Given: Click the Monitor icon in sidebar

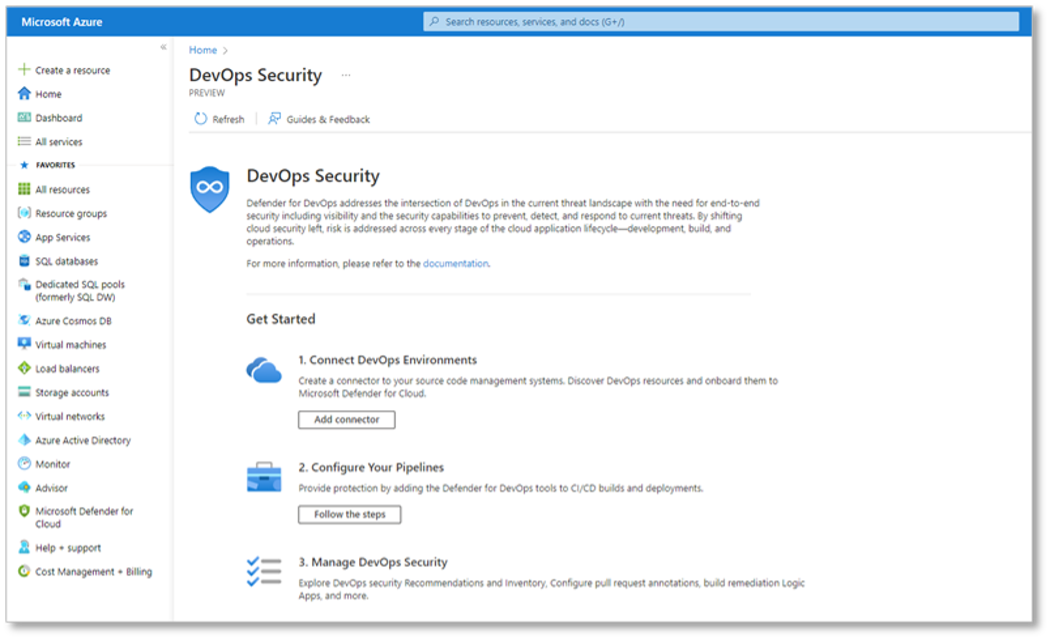Looking at the screenshot, I should point(25,464).
